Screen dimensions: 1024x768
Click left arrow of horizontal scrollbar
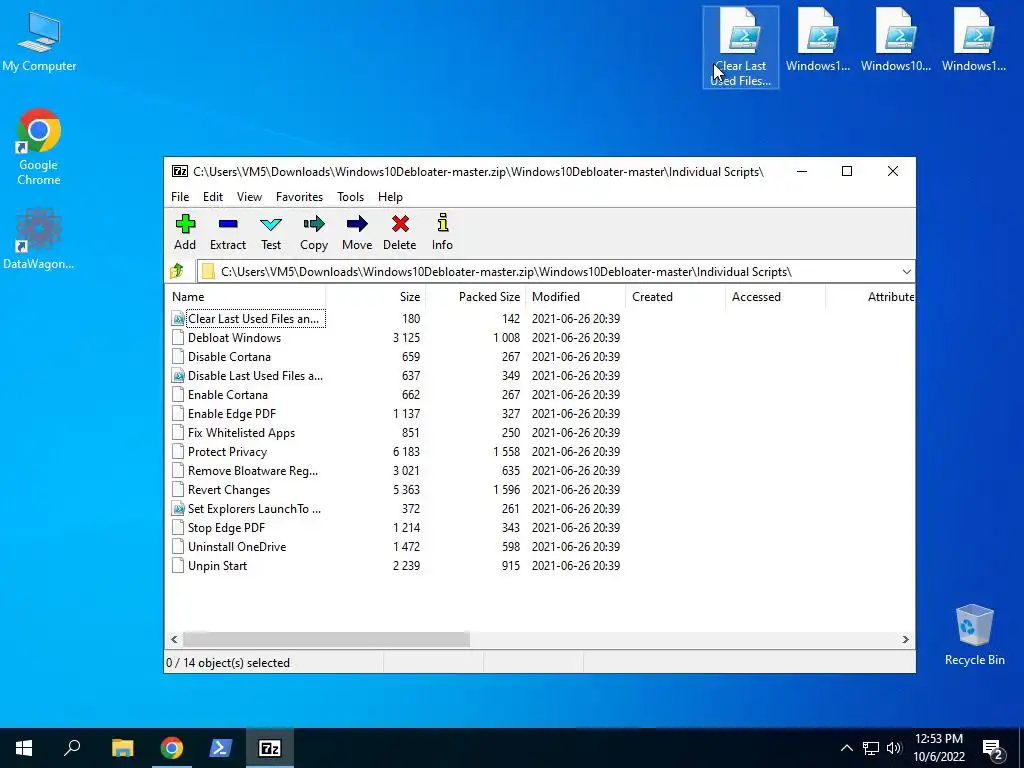pos(174,639)
